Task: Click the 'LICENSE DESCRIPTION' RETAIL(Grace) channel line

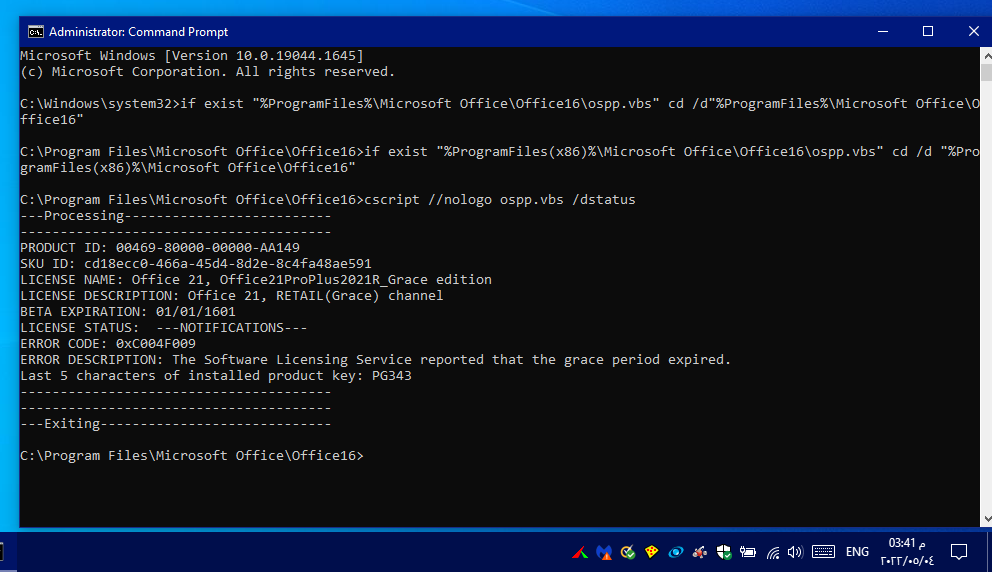Action: 232,295
